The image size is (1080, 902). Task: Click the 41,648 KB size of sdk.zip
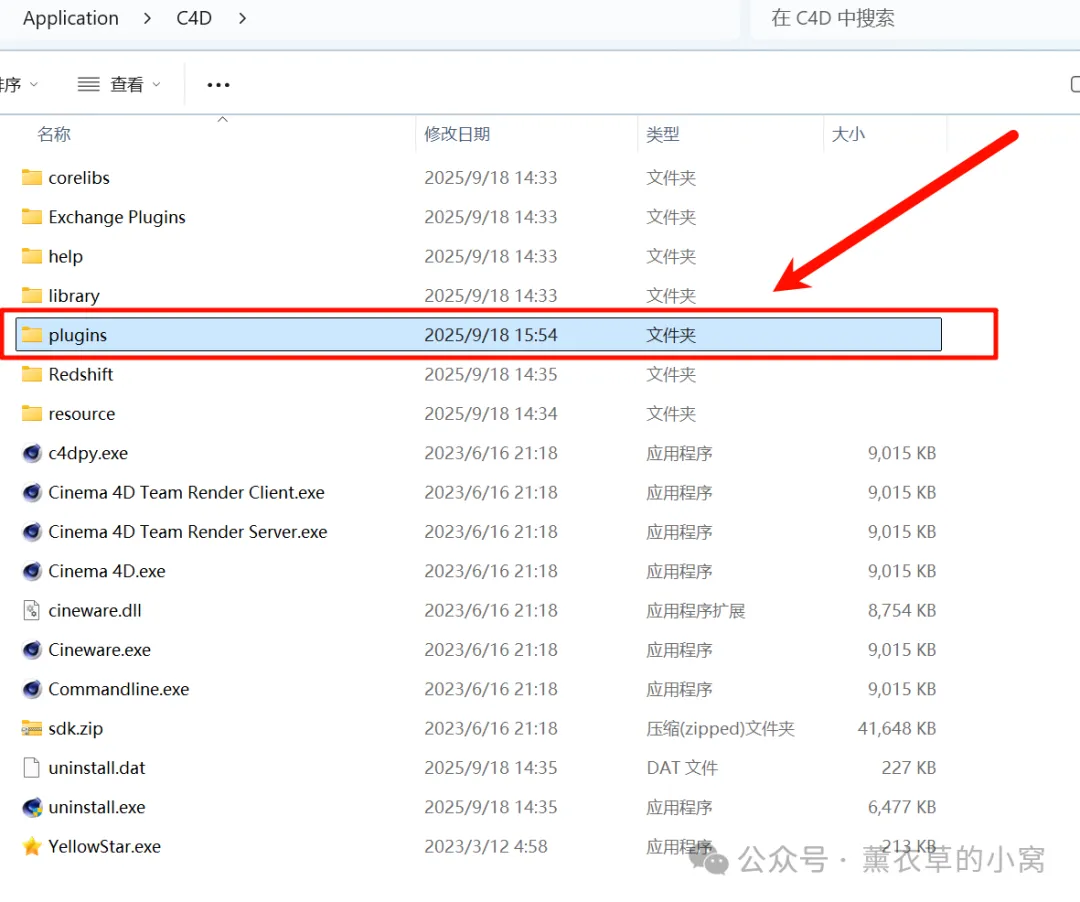[x=897, y=728]
